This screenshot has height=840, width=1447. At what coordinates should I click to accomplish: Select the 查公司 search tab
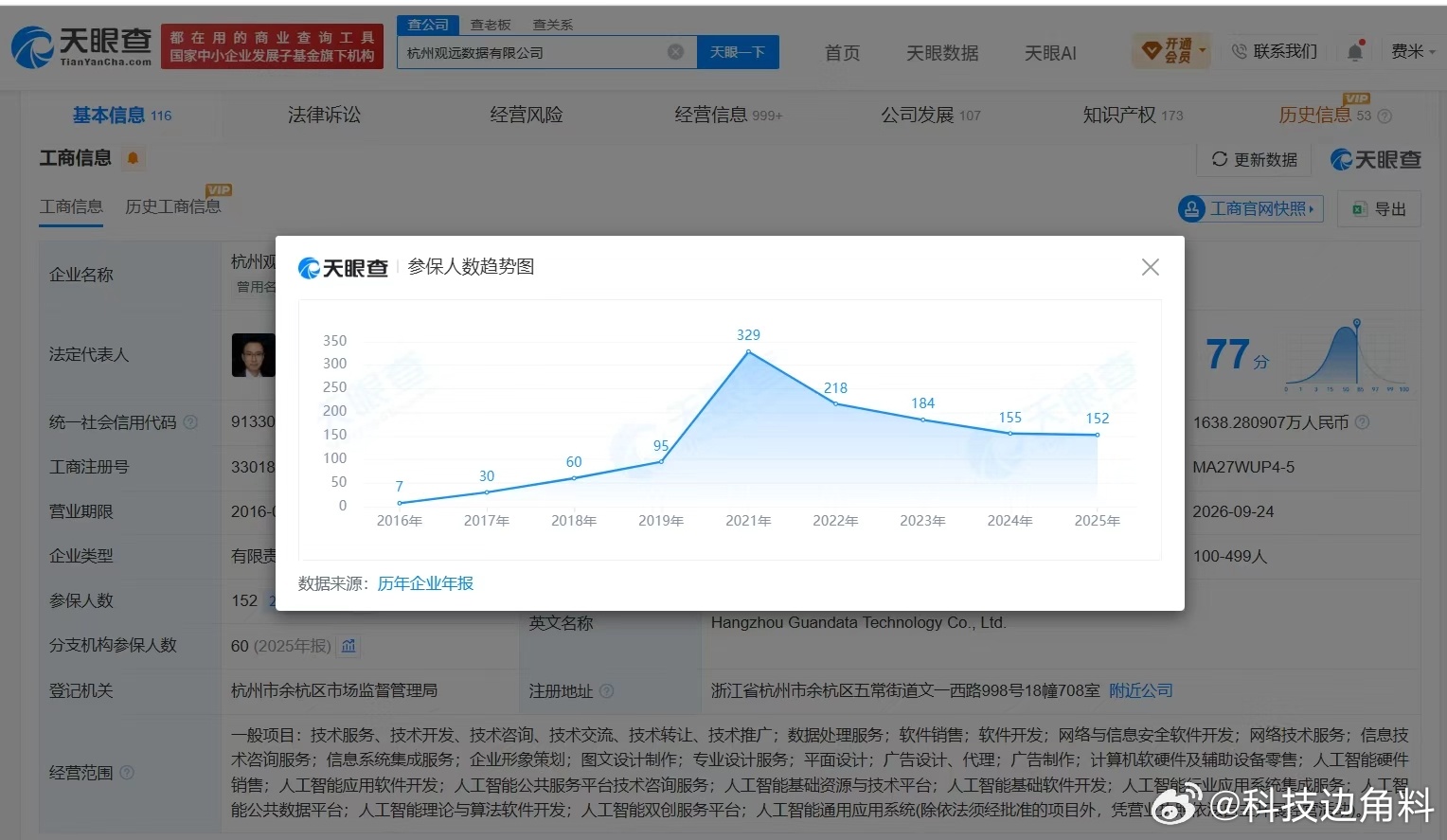(428, 25)
